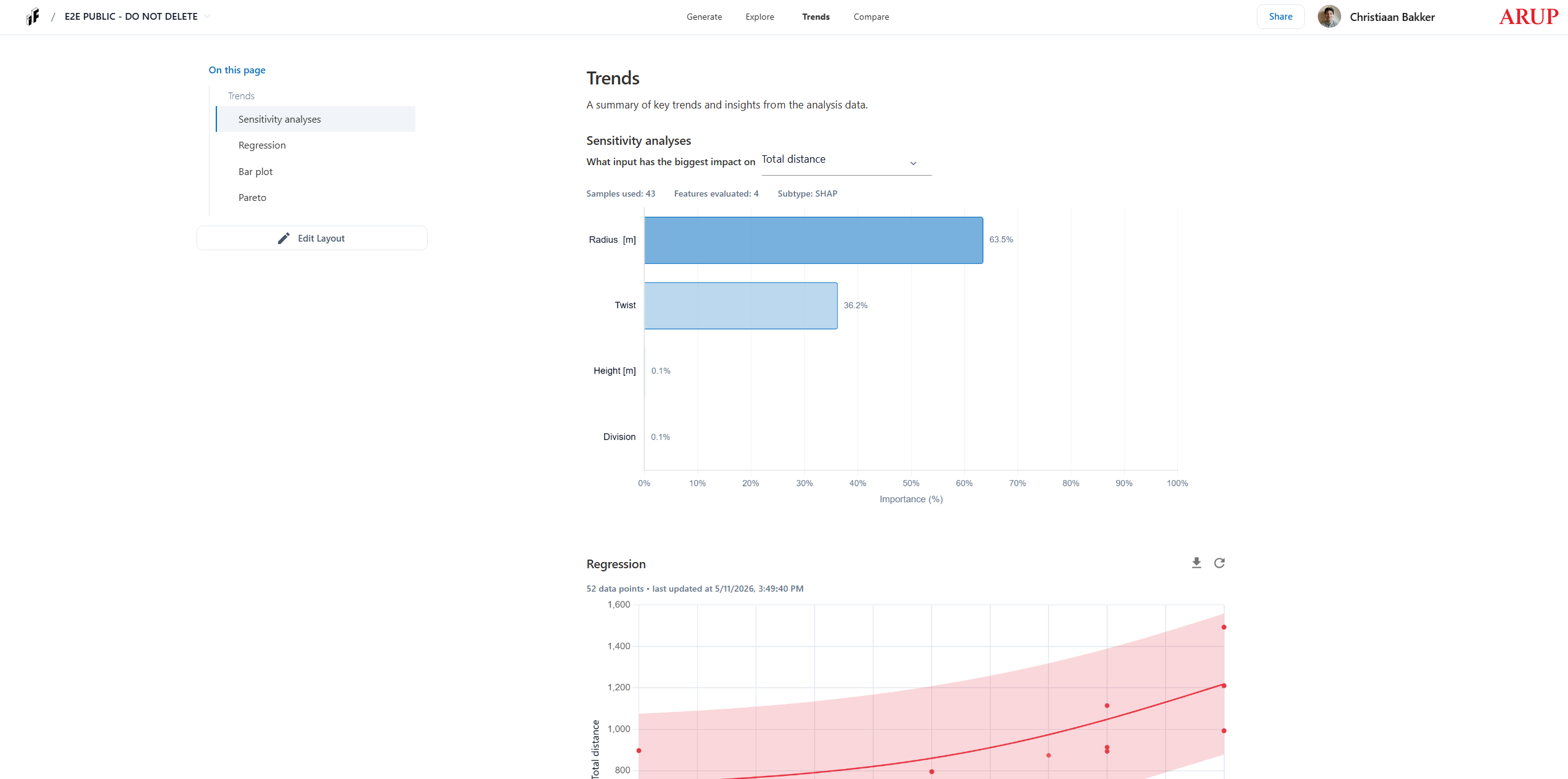
Task: Click the Twist axis label
Action: tap(625, 306)
